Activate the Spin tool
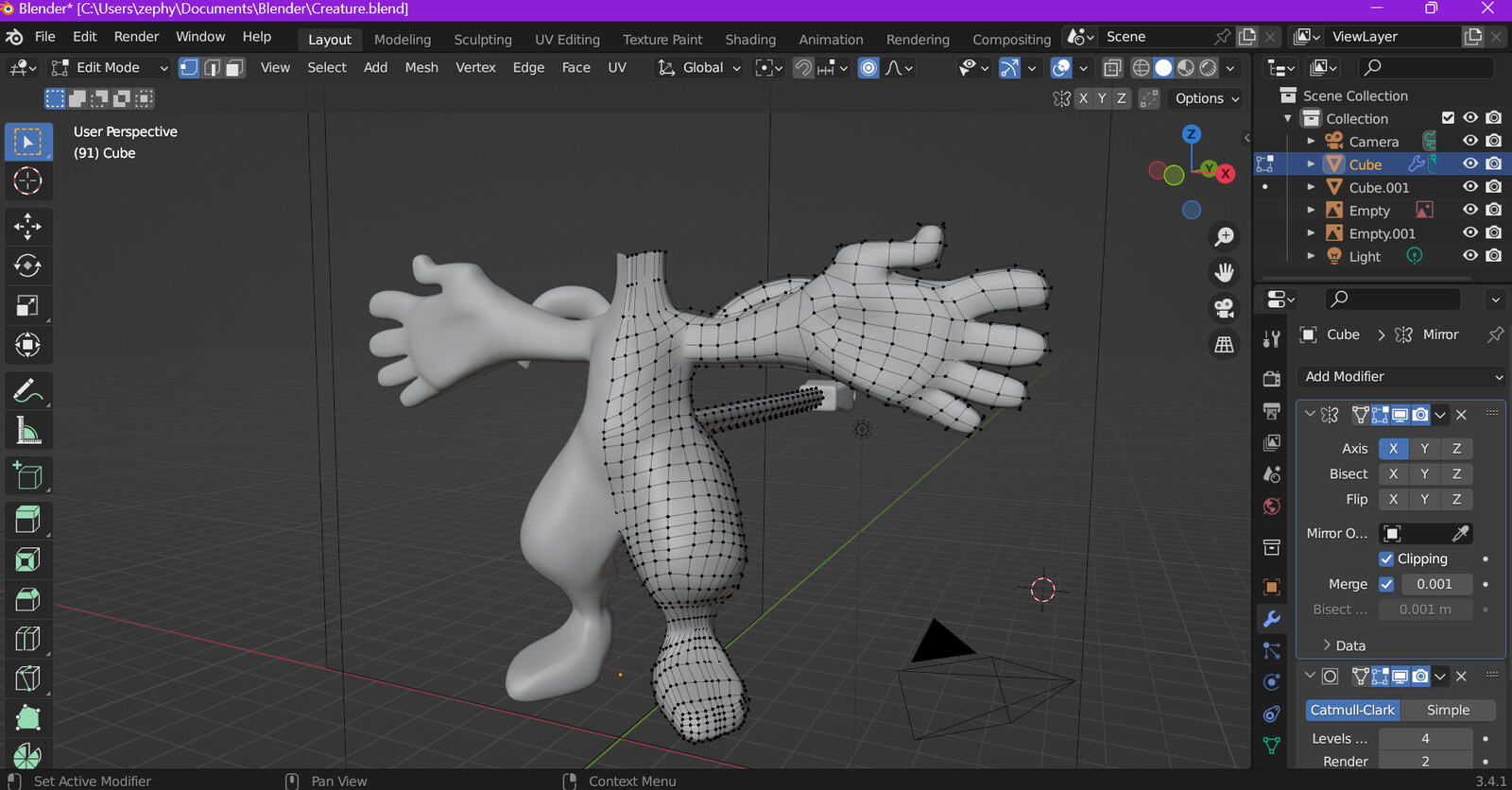Screen dimensions: 1512x790 click(28, 756)
